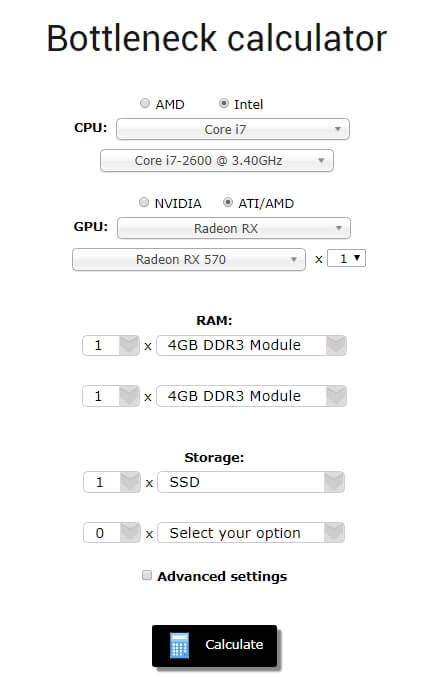The image size is (435, 682).
Task: Choose the NVIDIA GPU radio button
Action: point(144,202)
